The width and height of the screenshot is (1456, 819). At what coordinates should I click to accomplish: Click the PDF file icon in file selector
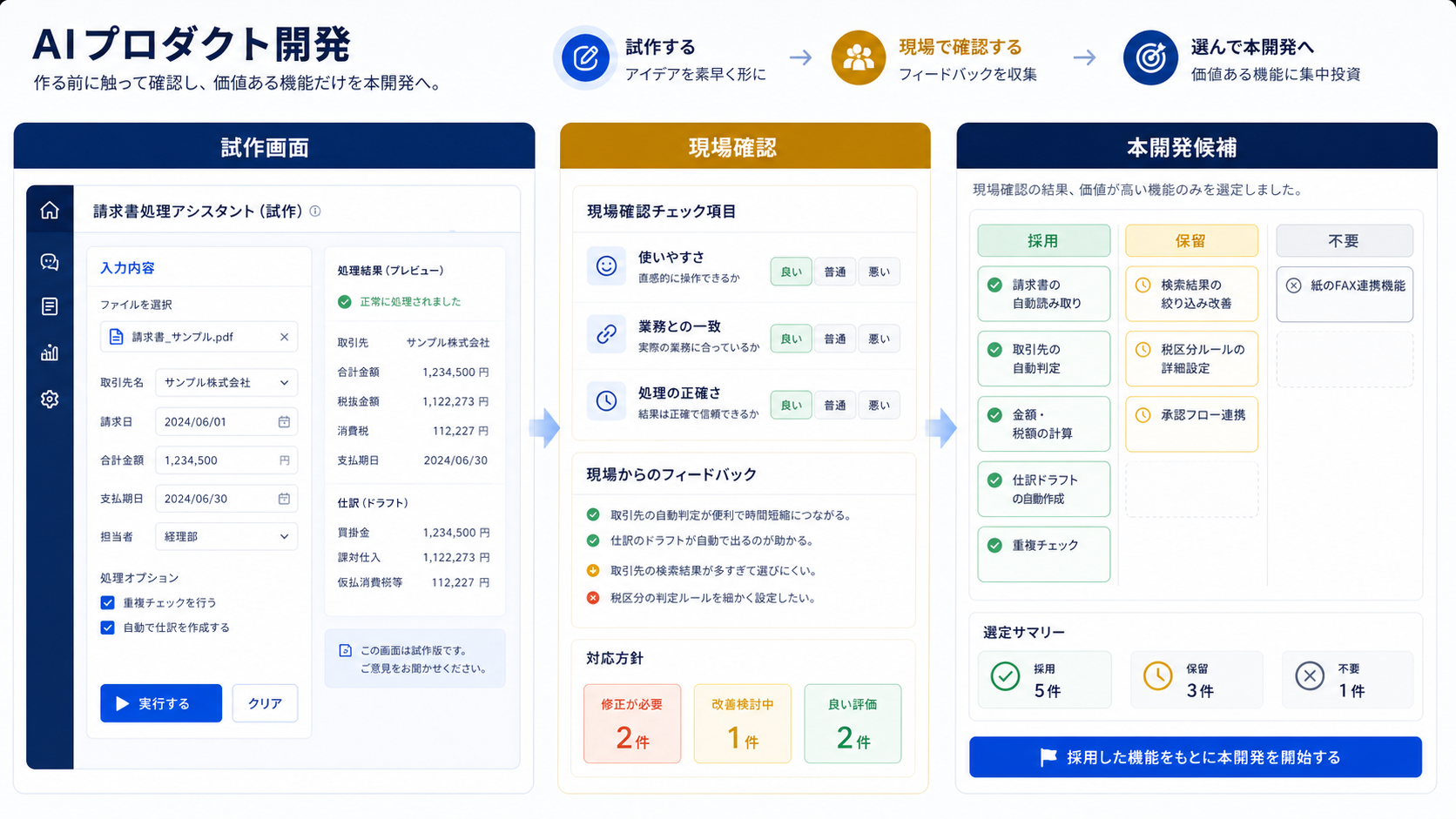[116, 337]
